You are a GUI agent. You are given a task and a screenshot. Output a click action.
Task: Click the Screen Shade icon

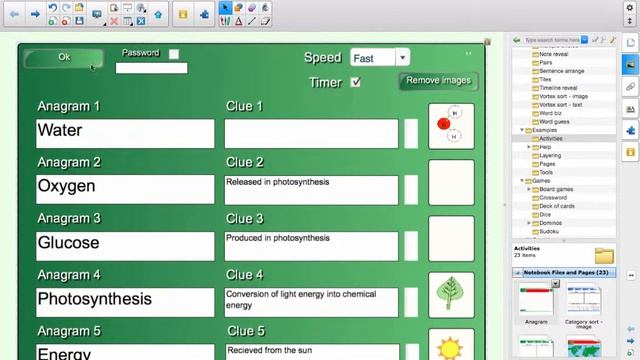[128, 8]
